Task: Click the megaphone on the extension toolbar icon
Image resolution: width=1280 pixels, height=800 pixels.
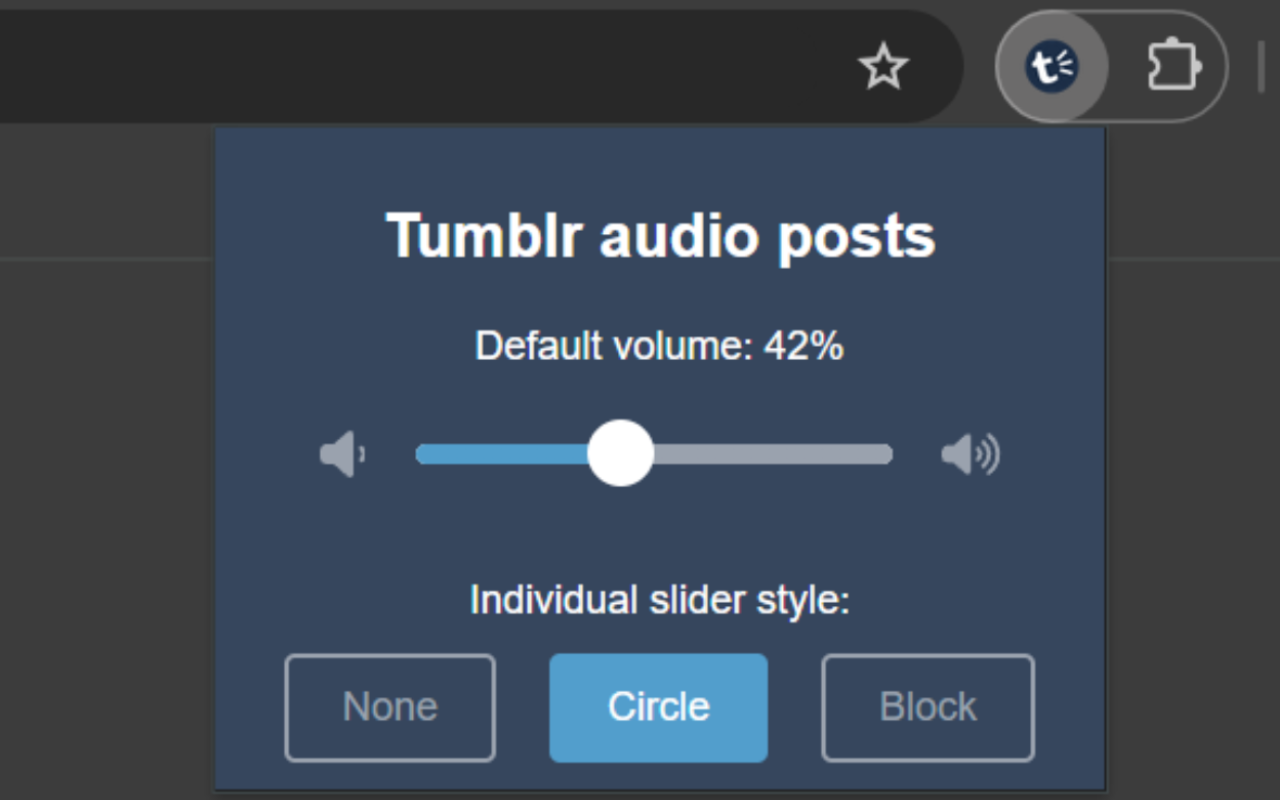Action: coord(1052,64)
